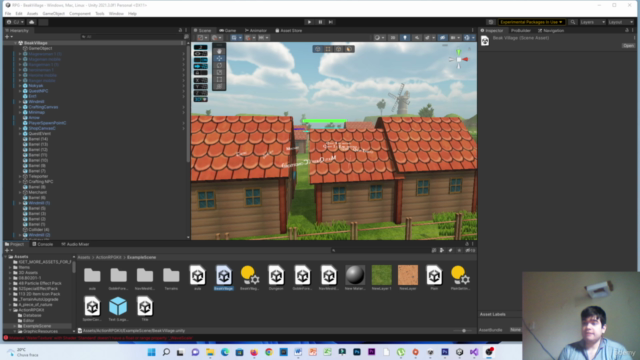Lock the Inspector panel with padlock icon
Viewport: 640px width, 360px height.
627,30
